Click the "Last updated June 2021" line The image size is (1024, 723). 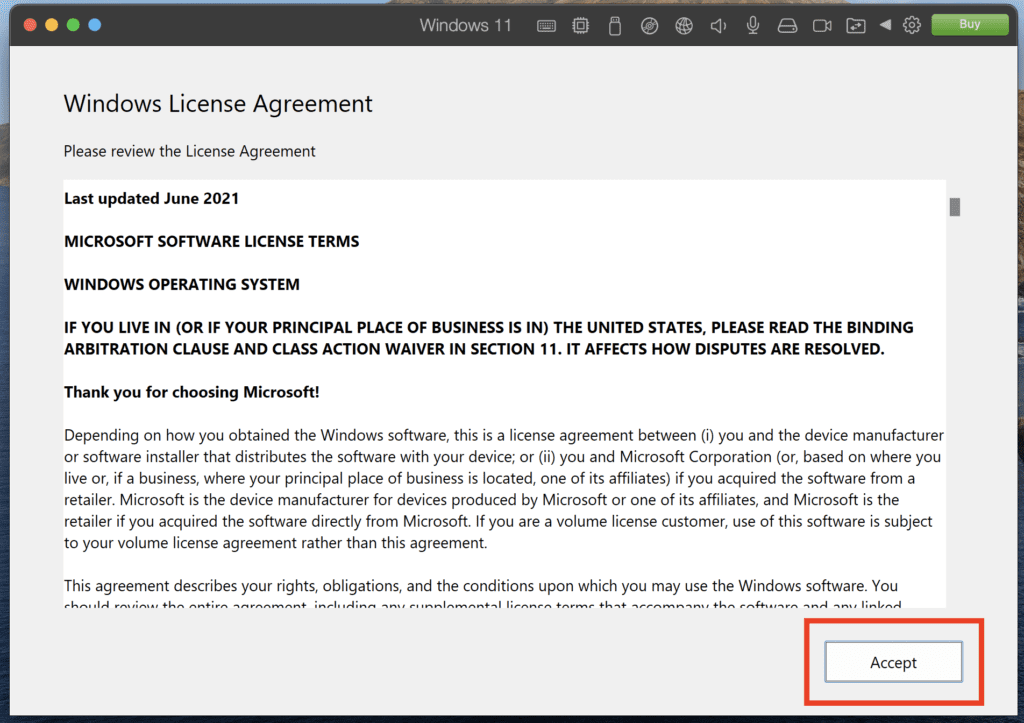[152, 199]
